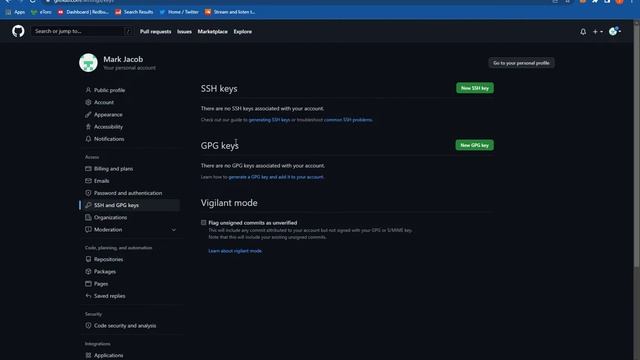Open the Home / Twitter bookmark
Image resolution: width=640 pixels, height=360 pixels.
pos(179,12)
